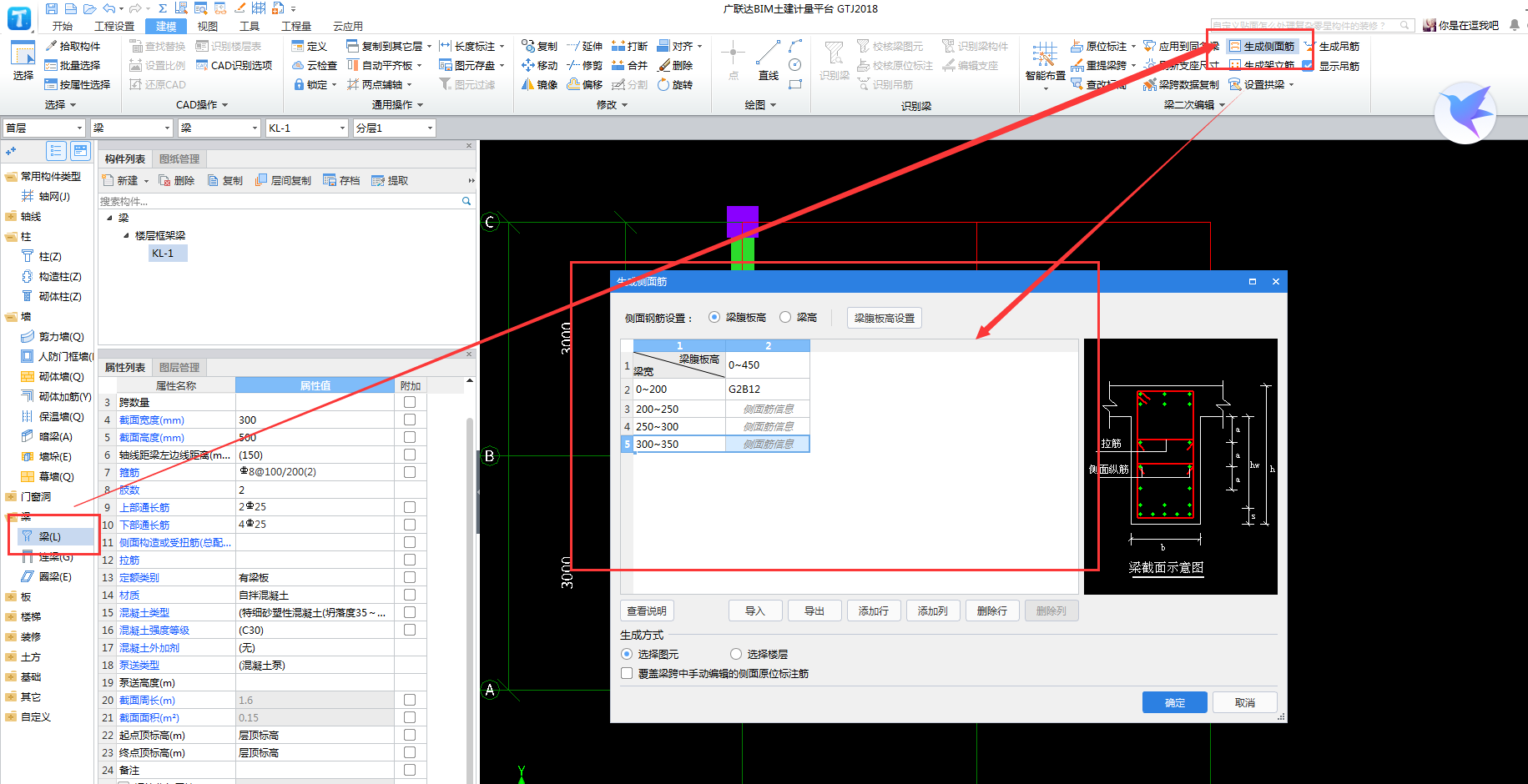This screenshot has height=784, width=1528.
Task: Switch to the 图层管理 tab
Action: [179, 367]
